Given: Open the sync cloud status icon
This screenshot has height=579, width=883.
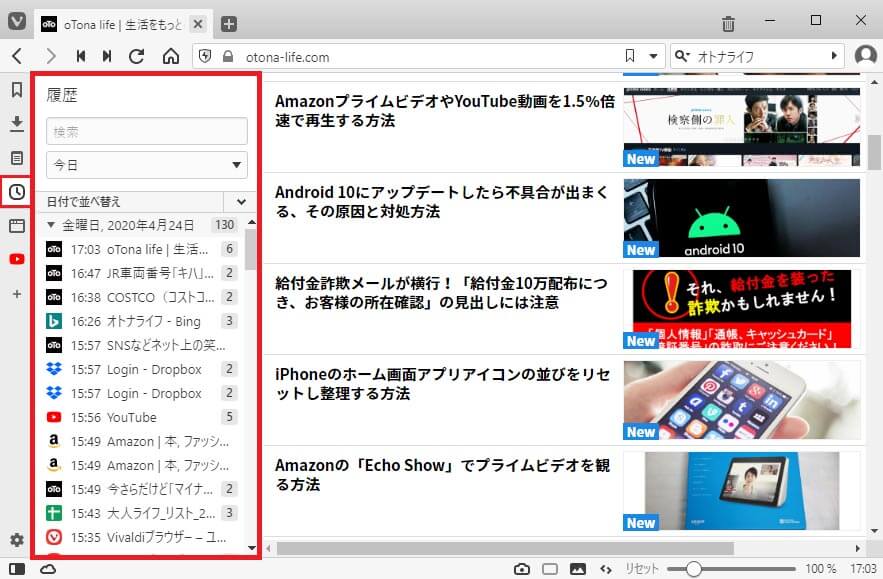Looking at the screenshot, I should point(48,569).
